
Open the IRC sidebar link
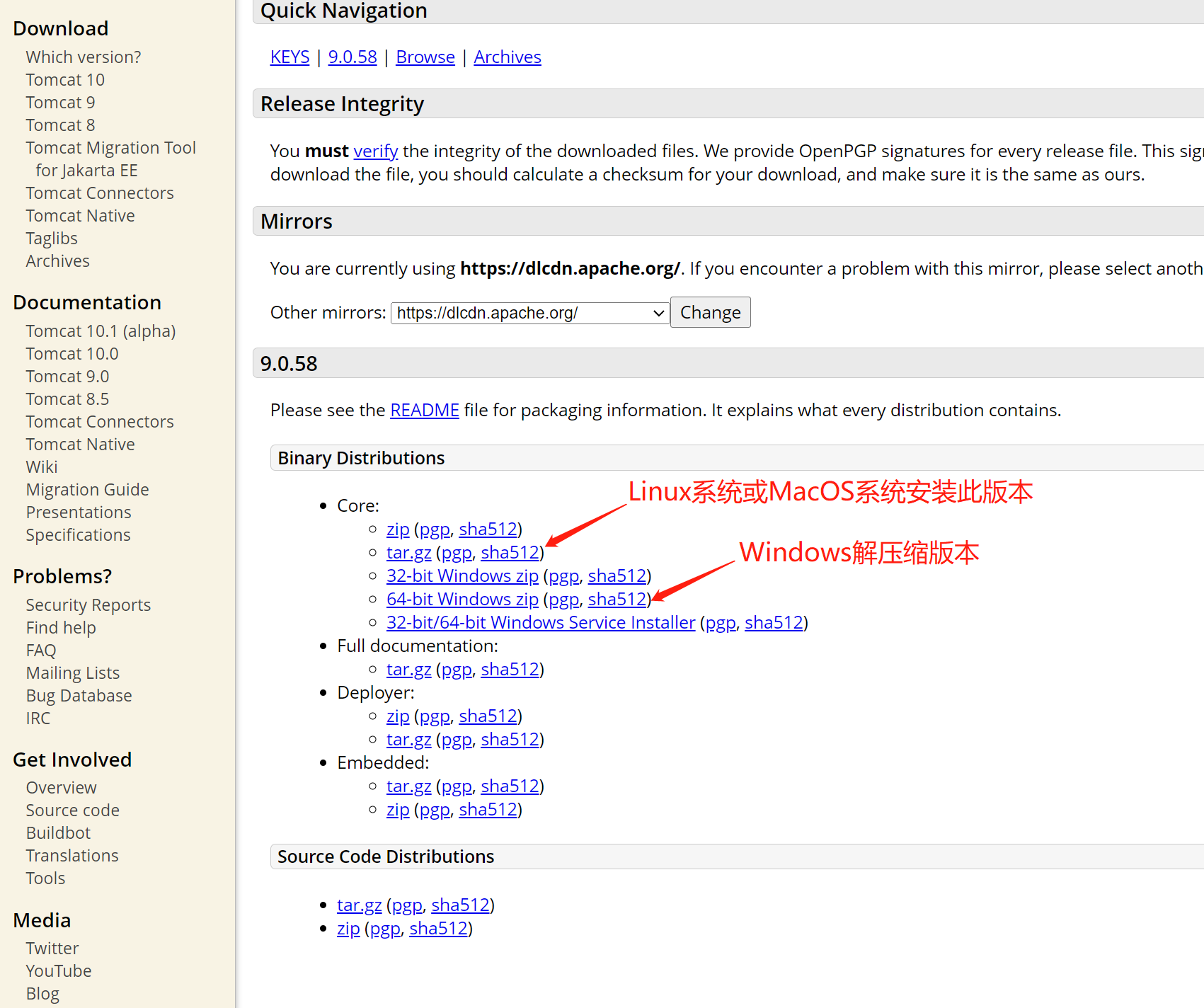coord(38,718)
